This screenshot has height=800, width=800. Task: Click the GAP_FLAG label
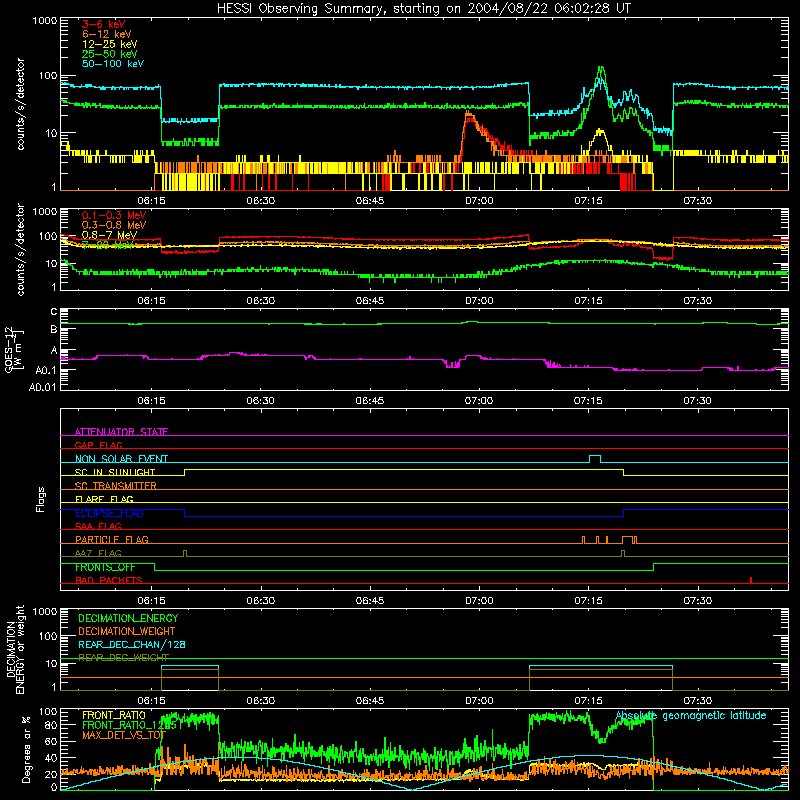pyautogui.click(x=98, y=445)
